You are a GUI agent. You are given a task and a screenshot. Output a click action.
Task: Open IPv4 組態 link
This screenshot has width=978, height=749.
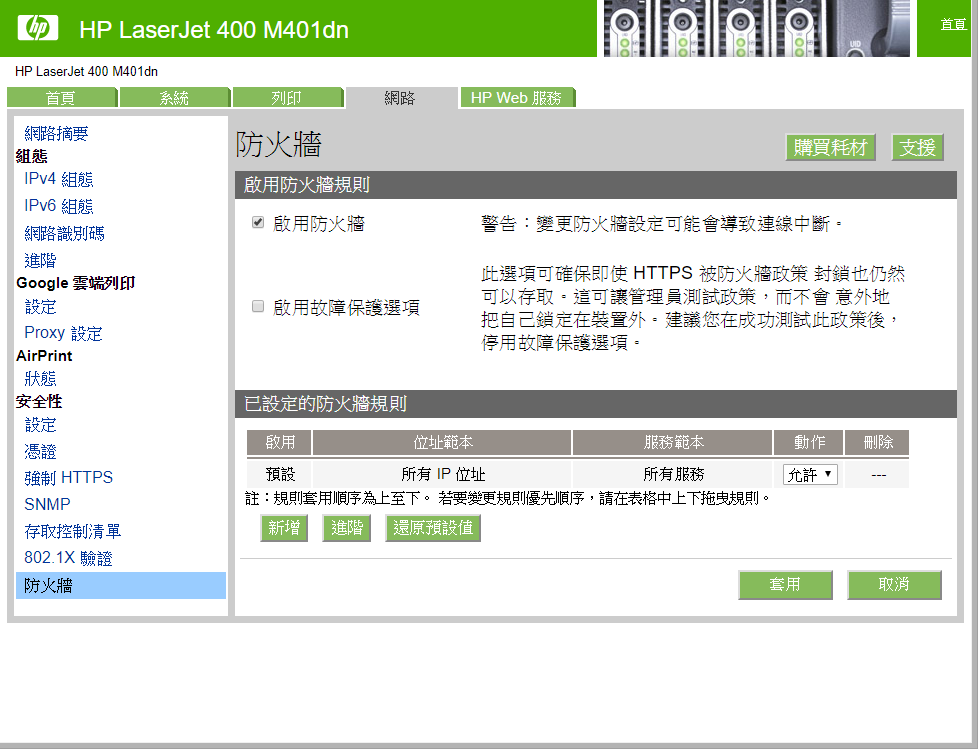[x=59, y=180]
